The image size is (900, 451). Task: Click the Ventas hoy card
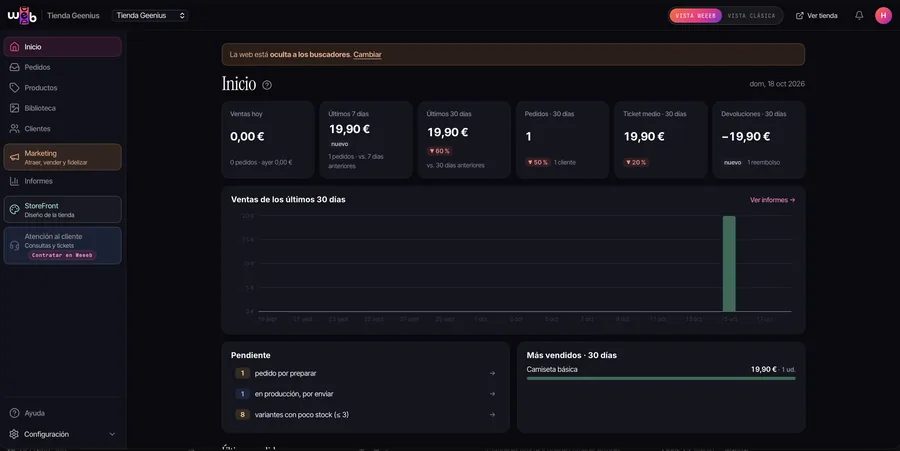point(267,140)
